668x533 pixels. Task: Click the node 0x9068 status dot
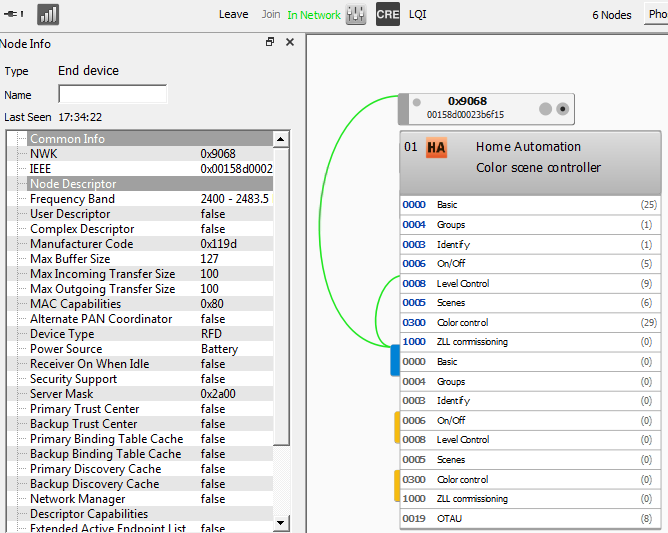417,102
